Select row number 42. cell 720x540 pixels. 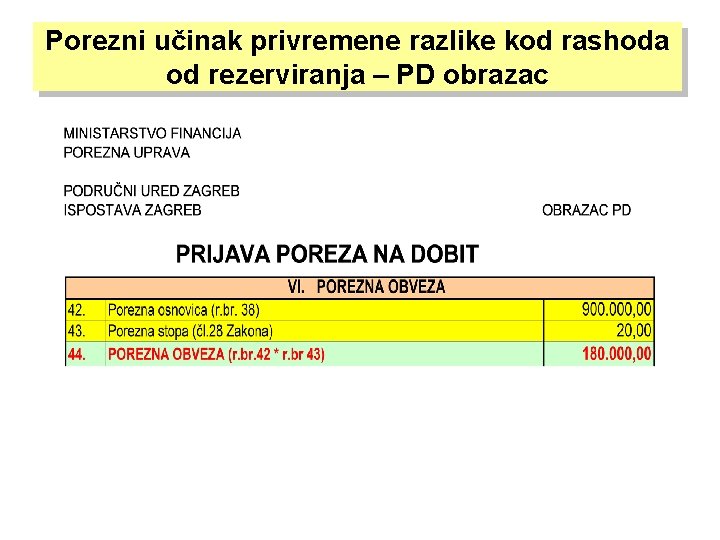point(86,310)
